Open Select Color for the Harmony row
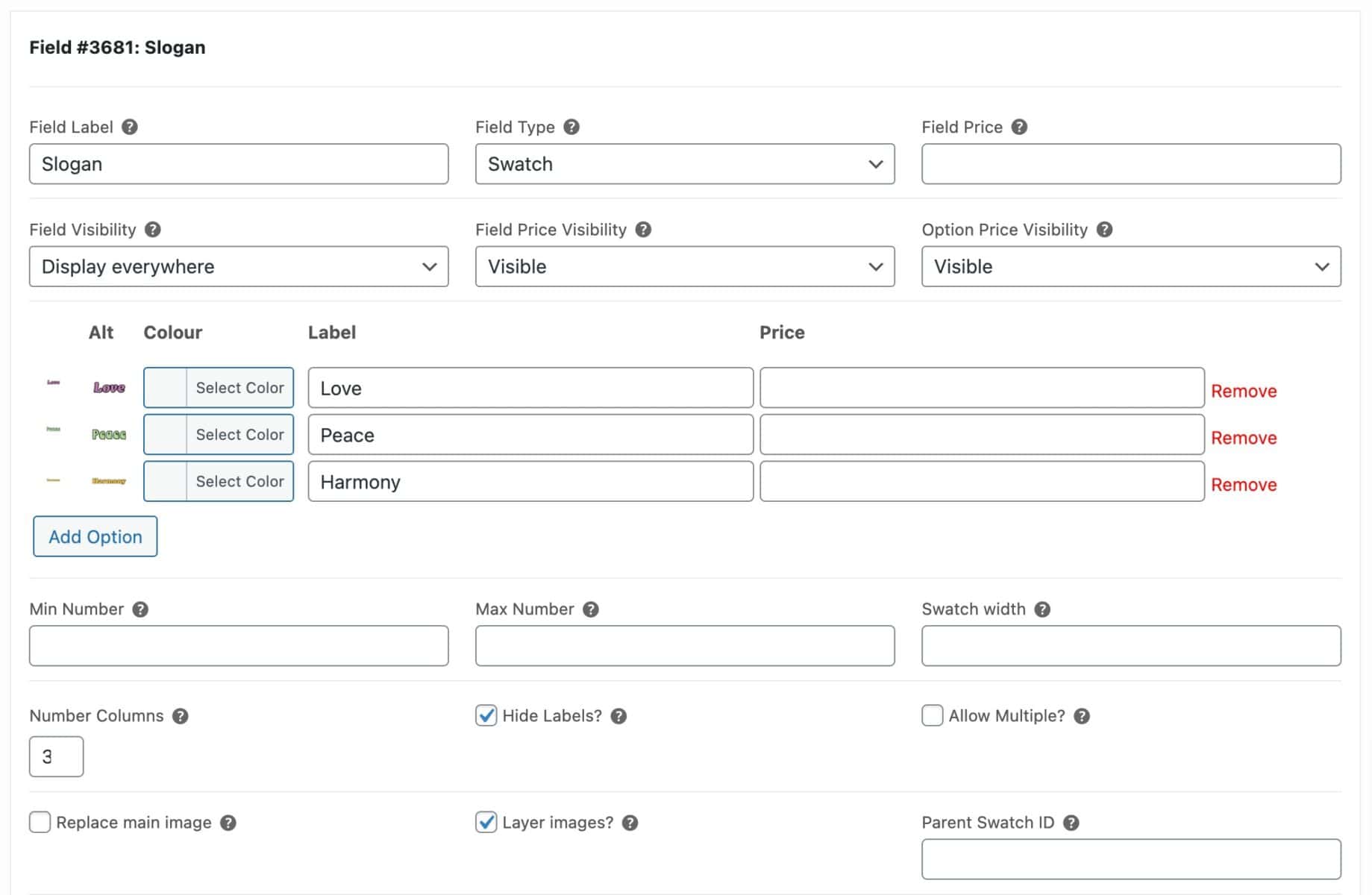This screenshot has width=1372, height=895. (219, 481)
